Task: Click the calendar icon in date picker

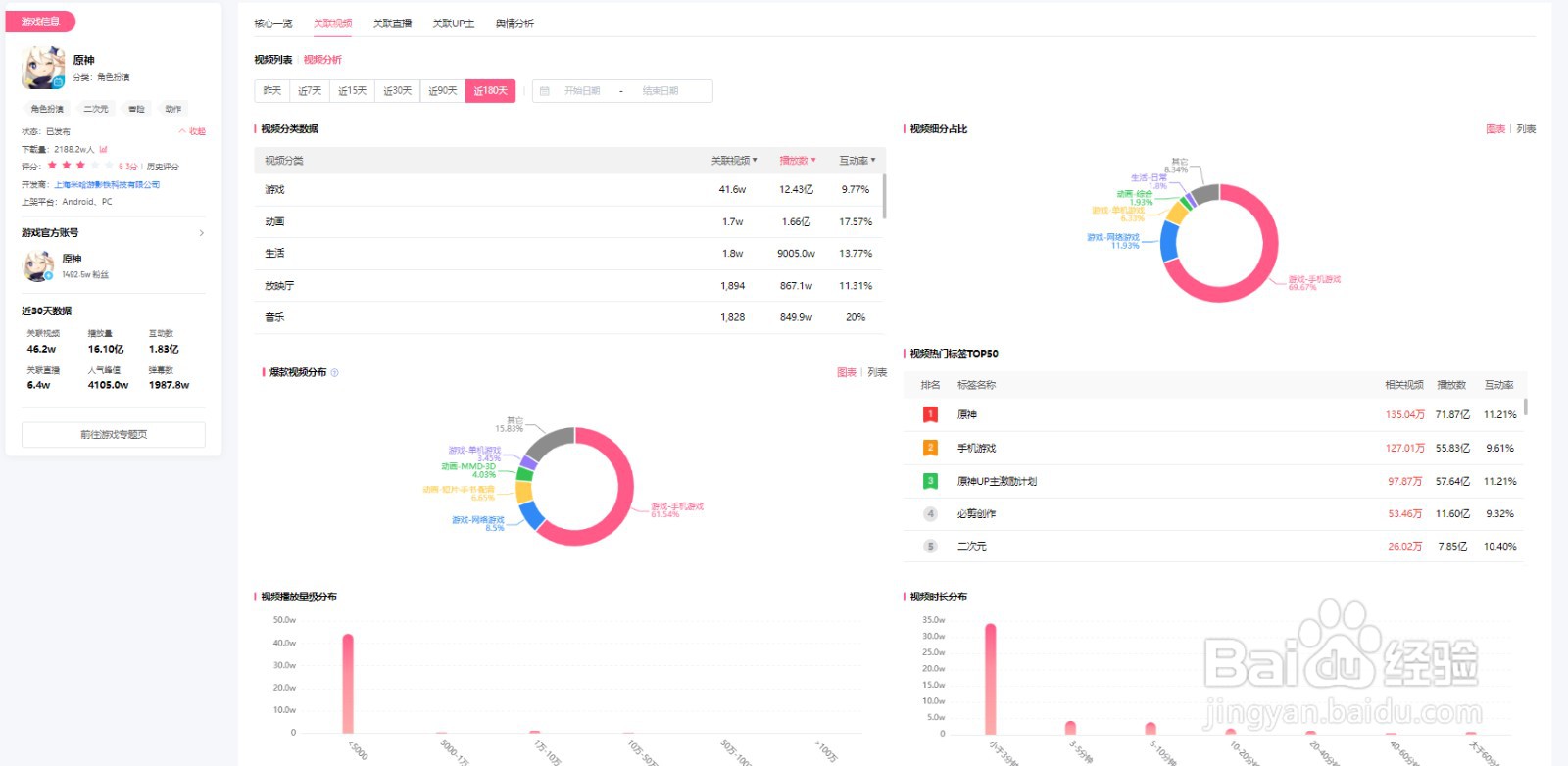Action: (x=545, y=91)
